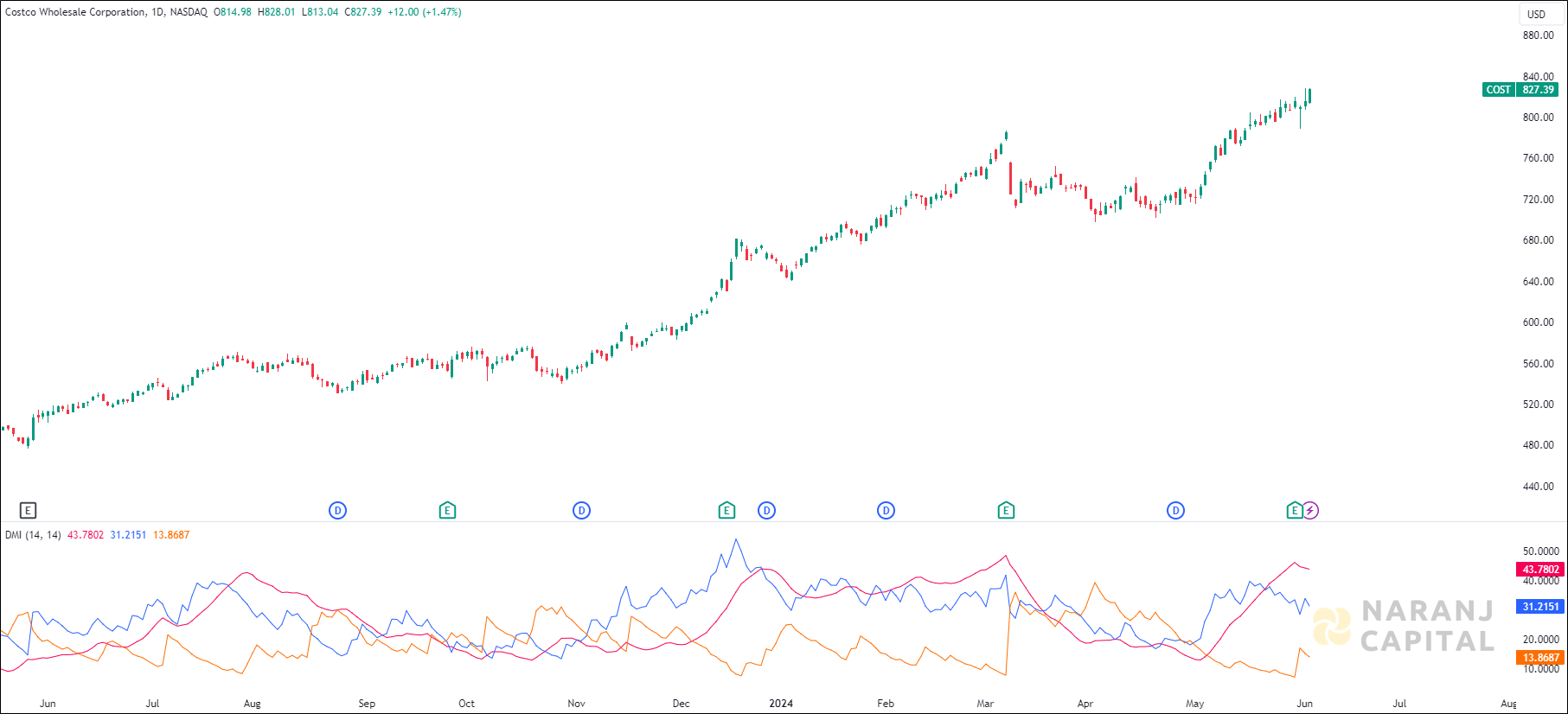Open the dividend D marker near Nov

pyautogui.click(x=582, y=511)
